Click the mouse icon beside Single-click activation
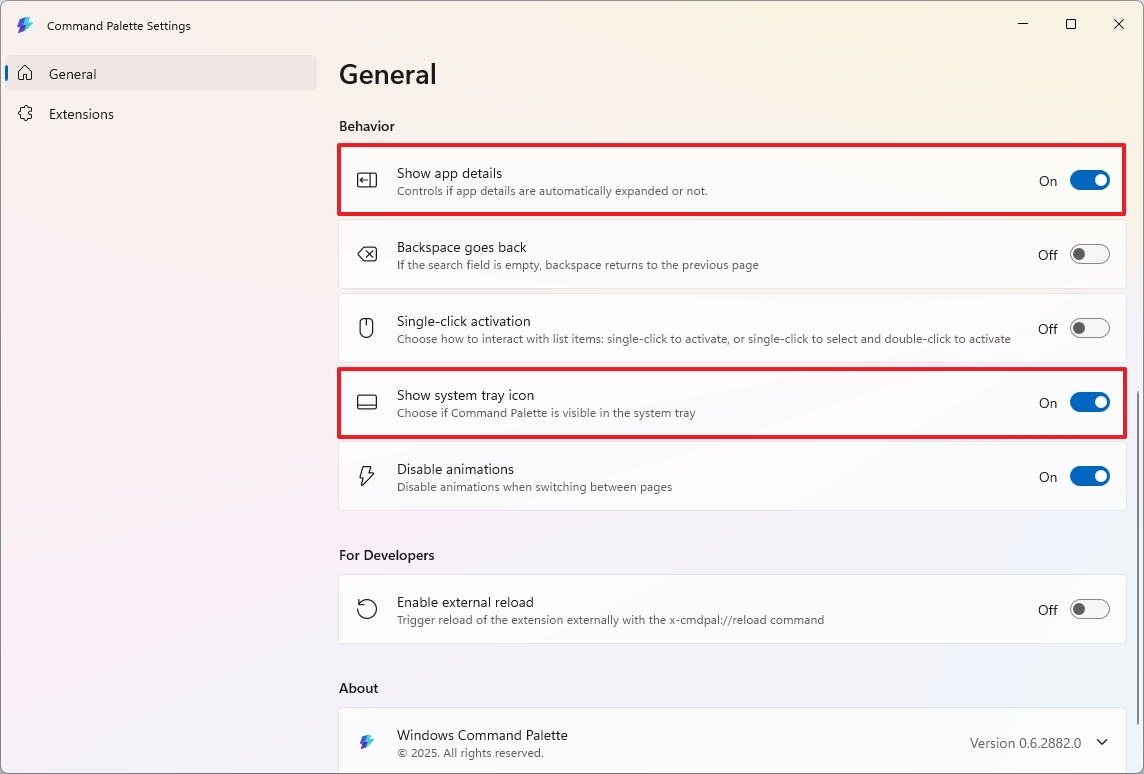The width and height of the screenshot is (1144, 774). (x=366, y=327)
